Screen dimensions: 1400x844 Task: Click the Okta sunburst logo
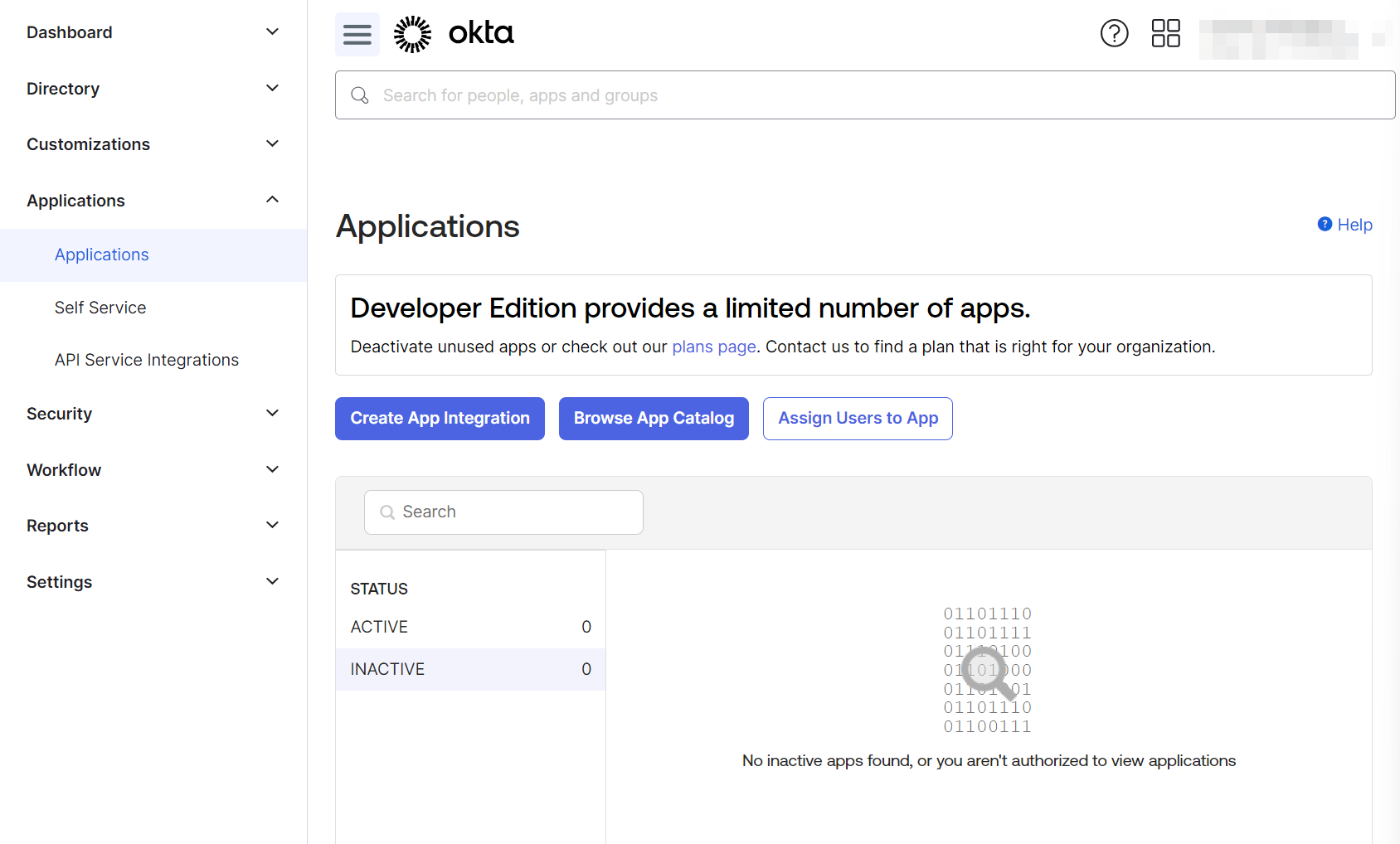(x=412, y=34)
